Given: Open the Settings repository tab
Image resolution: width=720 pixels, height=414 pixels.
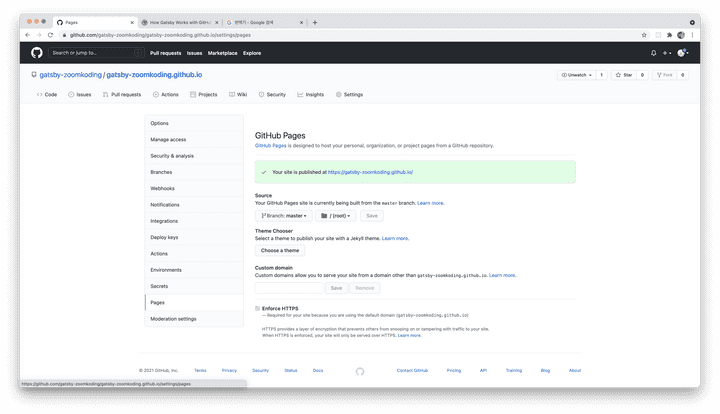Looking at the screenshot, I should tap(349, 95).
